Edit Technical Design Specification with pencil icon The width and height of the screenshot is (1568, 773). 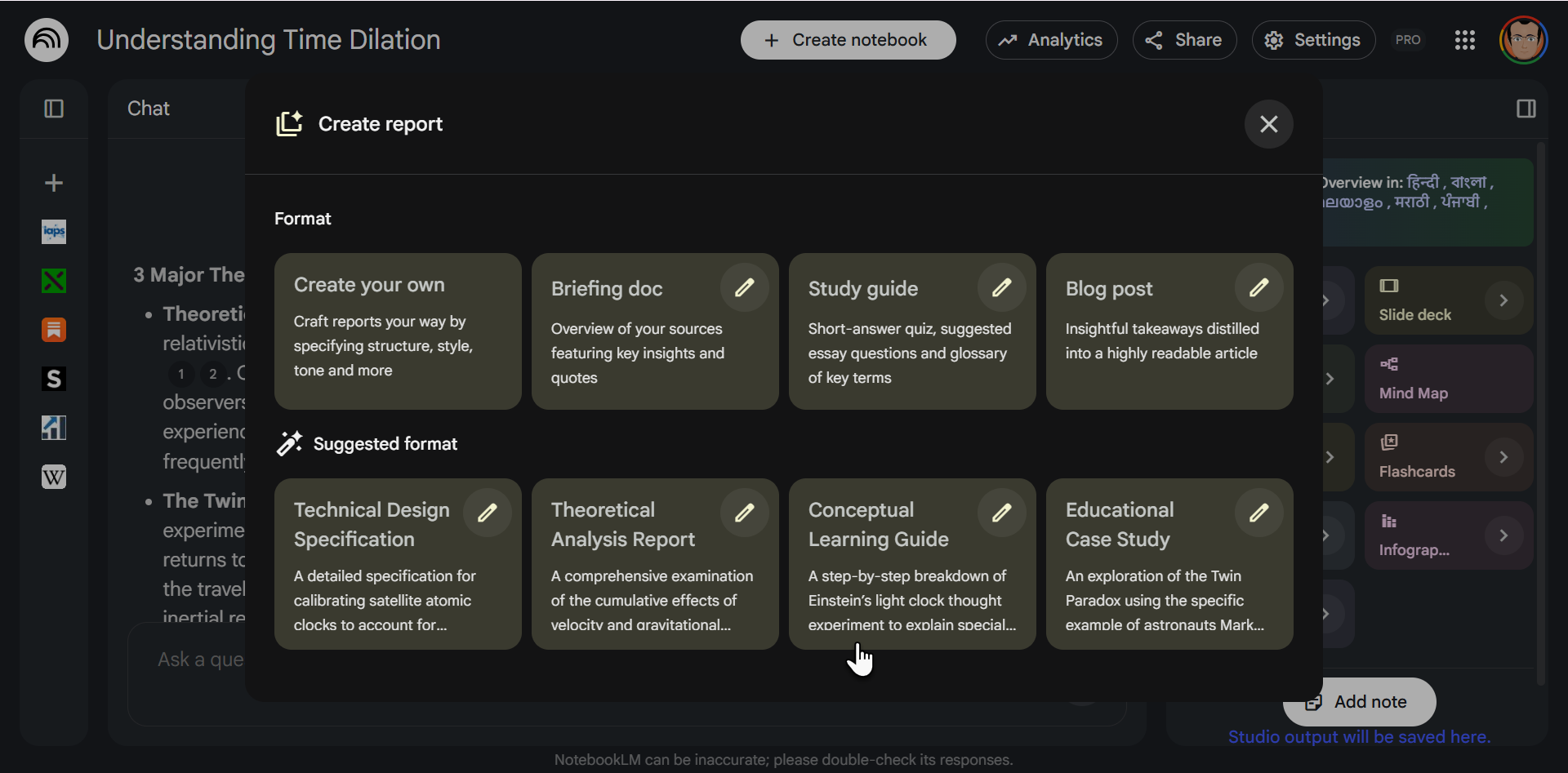click(488, 513)
